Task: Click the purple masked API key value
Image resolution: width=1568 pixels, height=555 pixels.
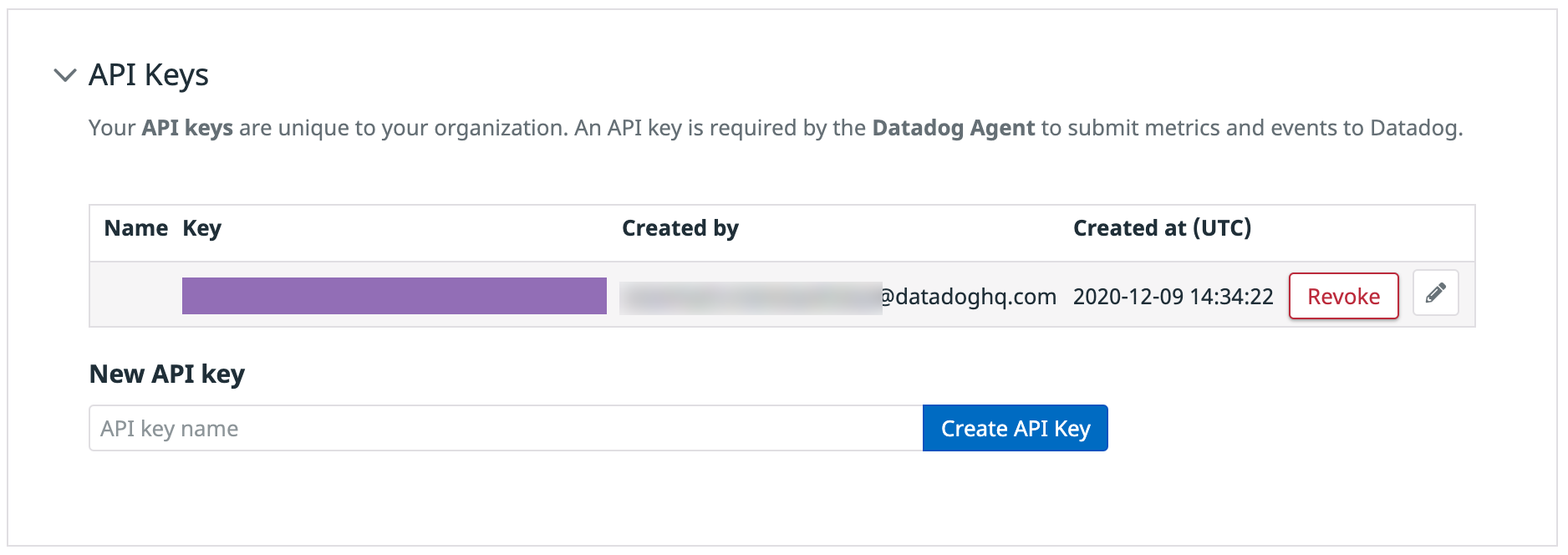Action: [x=394, y=296]
